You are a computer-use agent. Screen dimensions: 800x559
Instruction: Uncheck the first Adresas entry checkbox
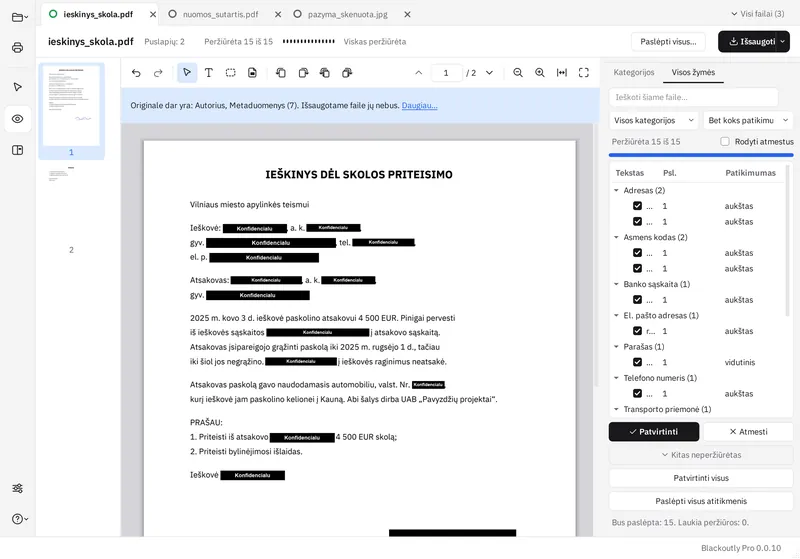click(637, 206)
